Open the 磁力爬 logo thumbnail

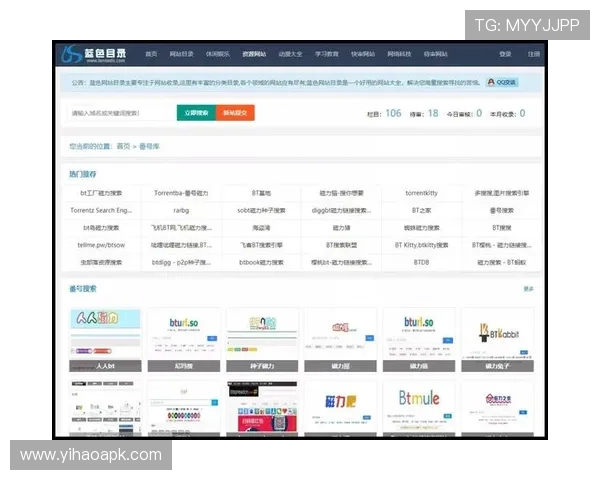341,408
